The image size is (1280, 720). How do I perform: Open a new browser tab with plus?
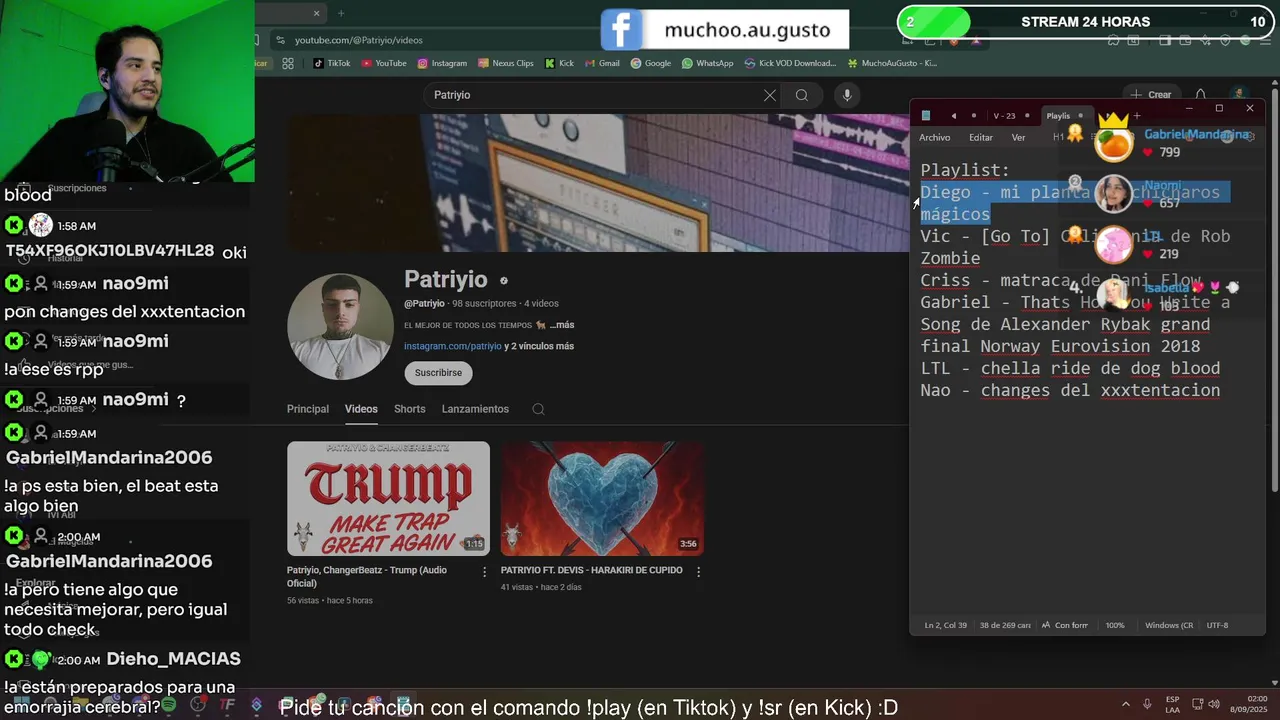[x=341, y=13]
